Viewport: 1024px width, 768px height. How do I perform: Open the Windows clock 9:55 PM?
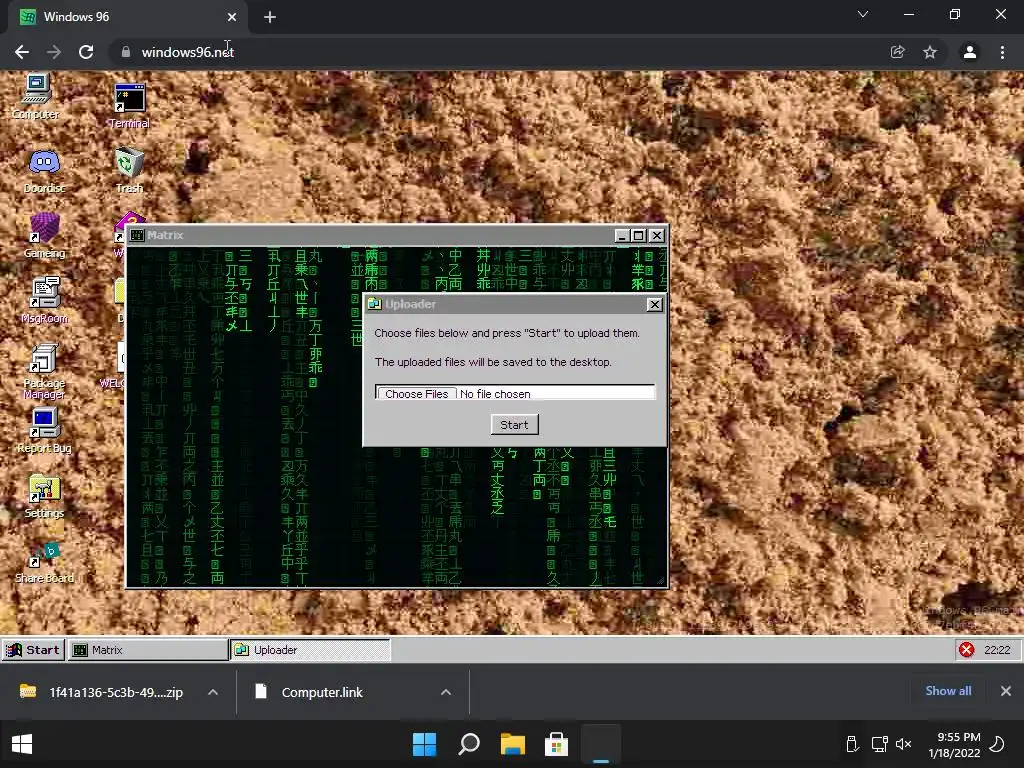pos(955,744)
